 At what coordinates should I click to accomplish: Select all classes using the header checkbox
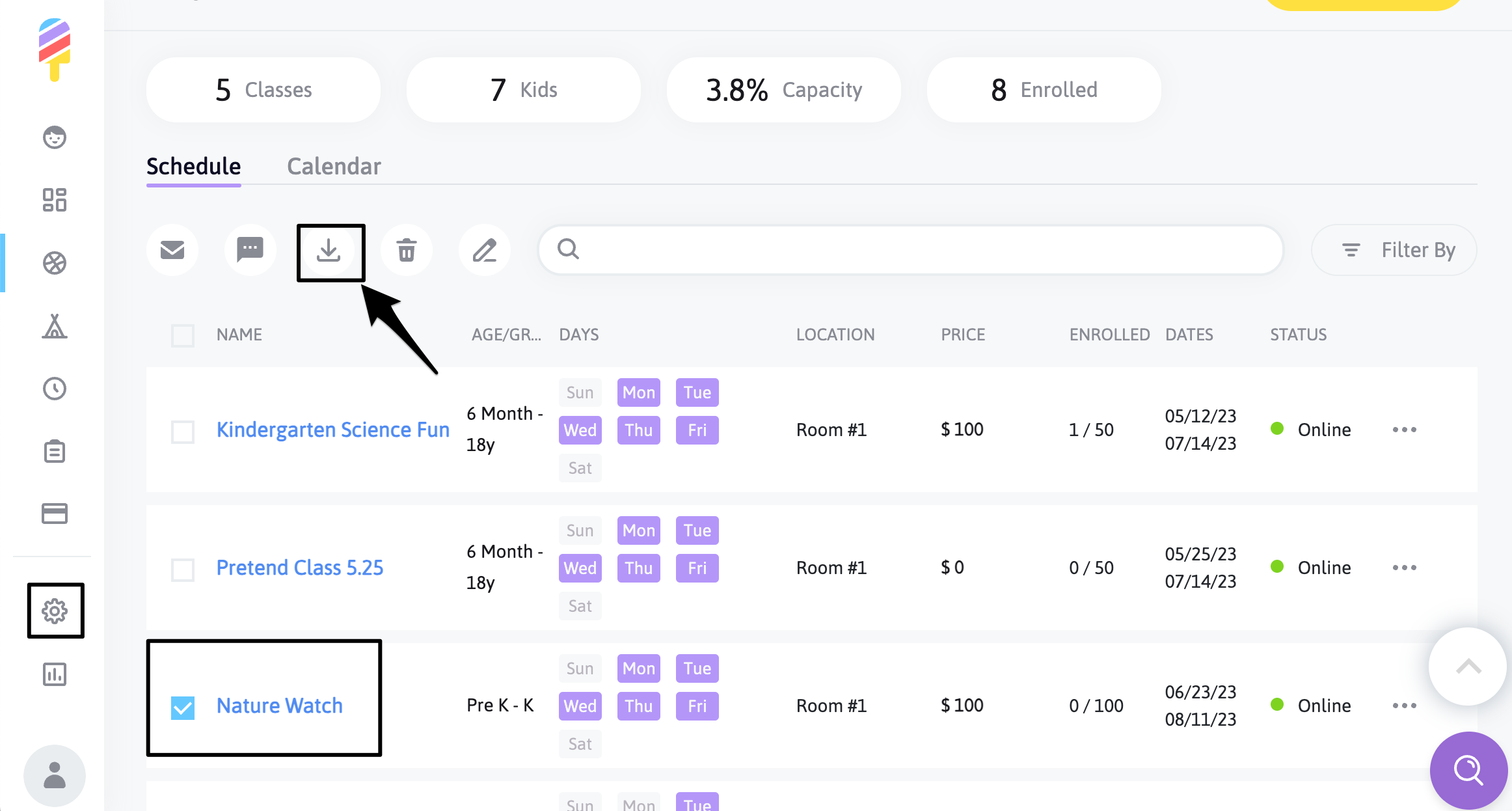pos(183,335)
